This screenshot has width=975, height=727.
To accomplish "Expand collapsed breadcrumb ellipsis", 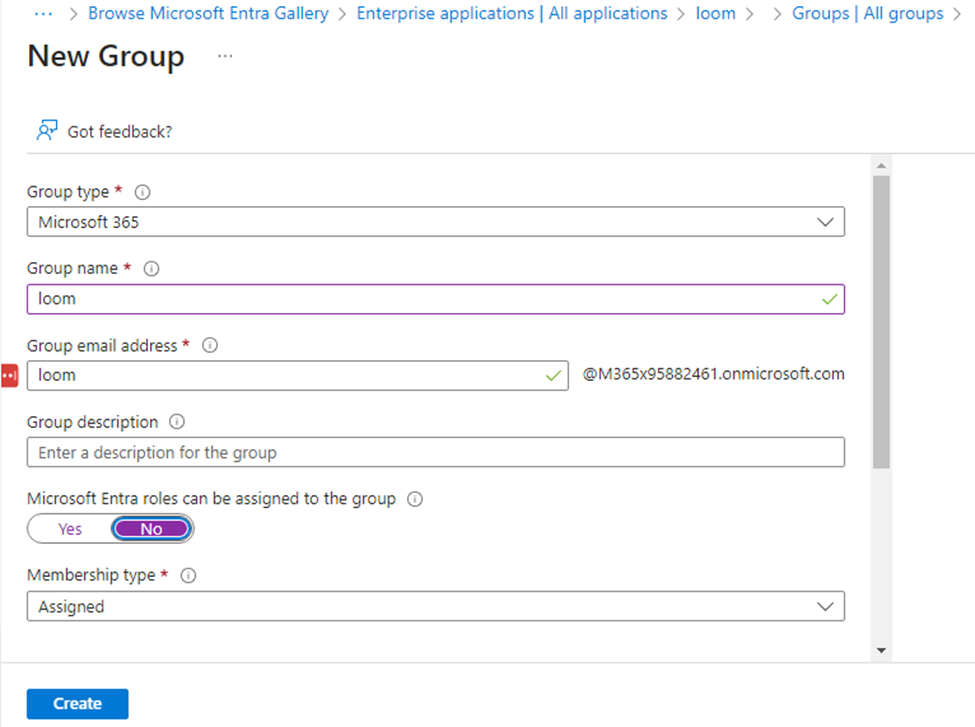I will 43,14.
